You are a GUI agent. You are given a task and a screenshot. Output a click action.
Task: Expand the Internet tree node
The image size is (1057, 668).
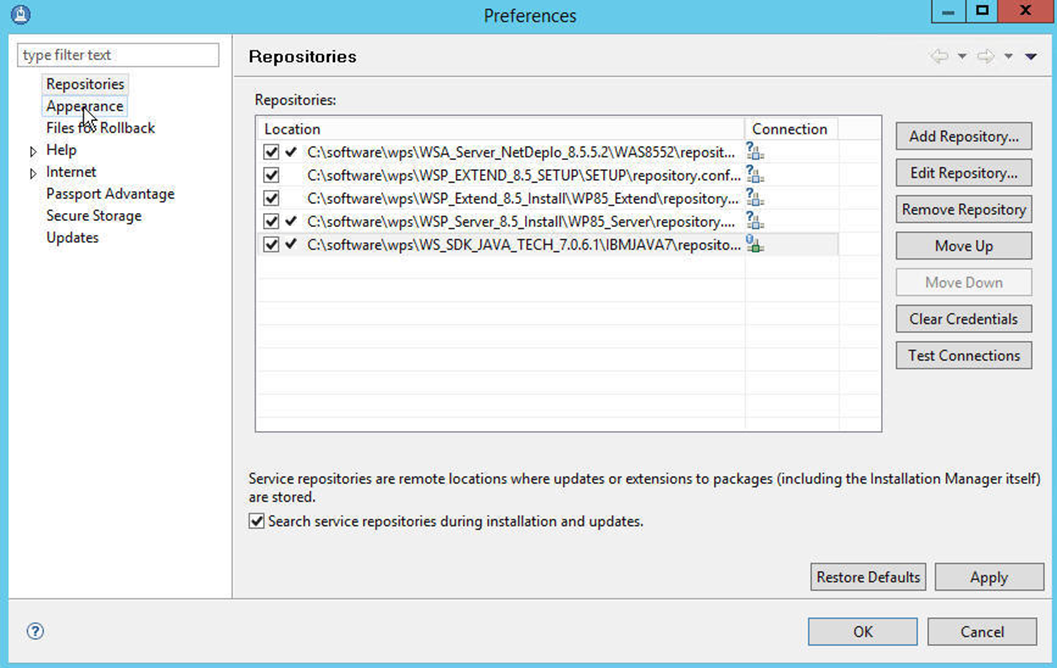[x=33, y=173]
